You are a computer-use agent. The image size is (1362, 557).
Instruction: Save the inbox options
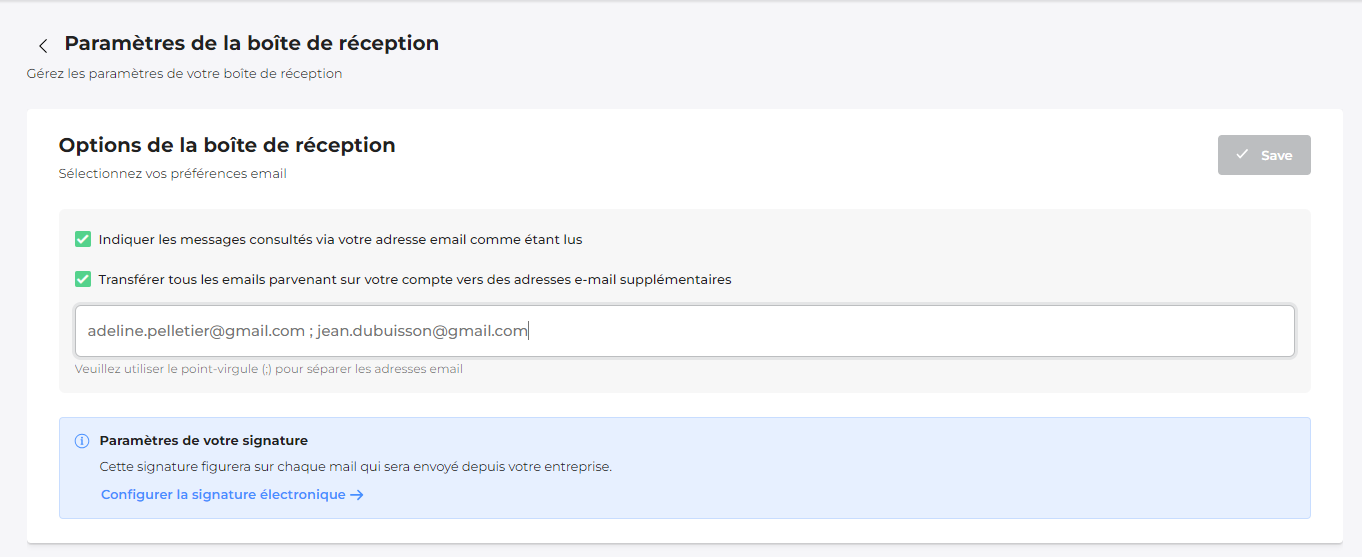[x=1264, y=155]
